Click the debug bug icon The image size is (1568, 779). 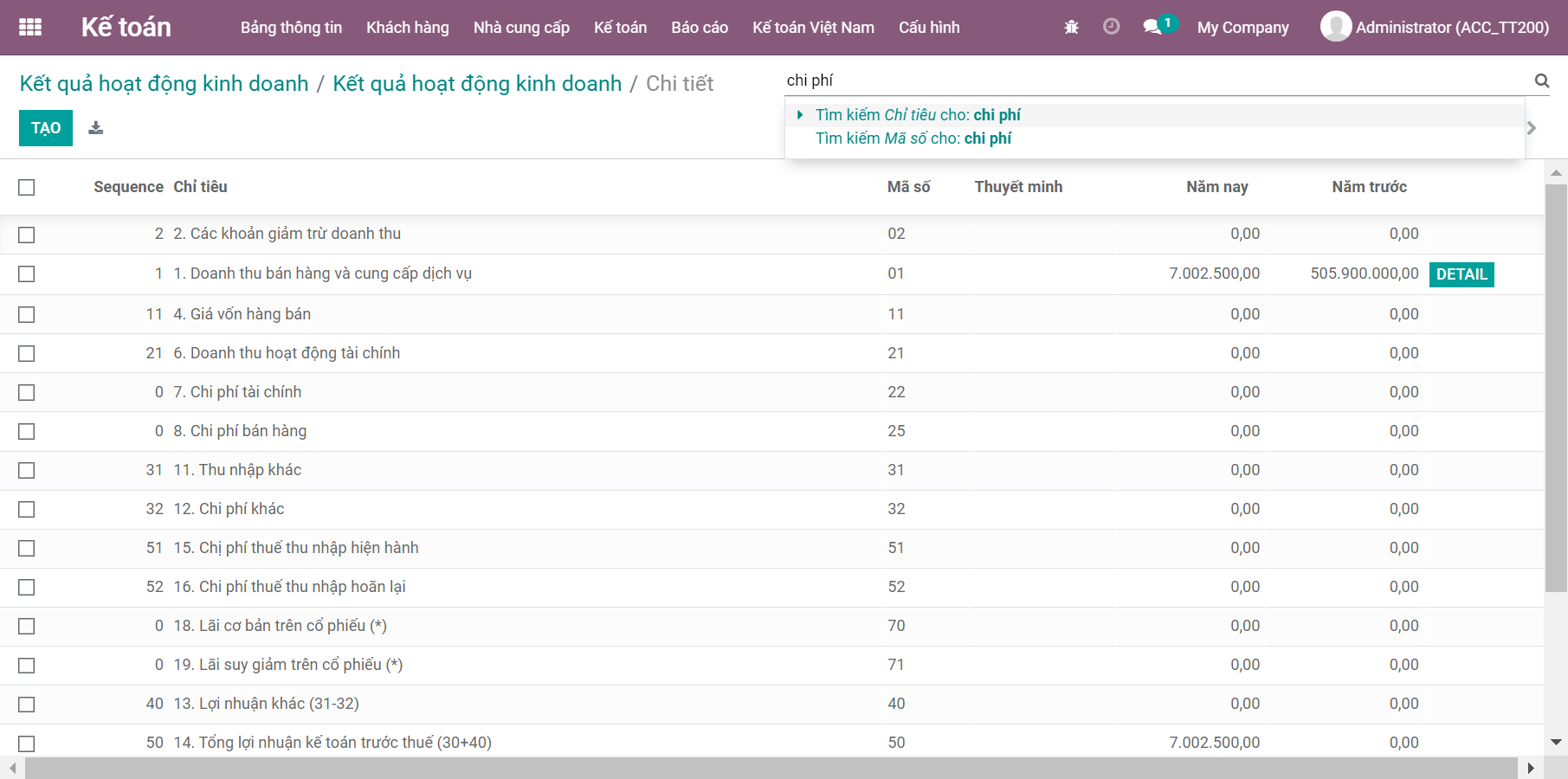tap(1071, 27)
